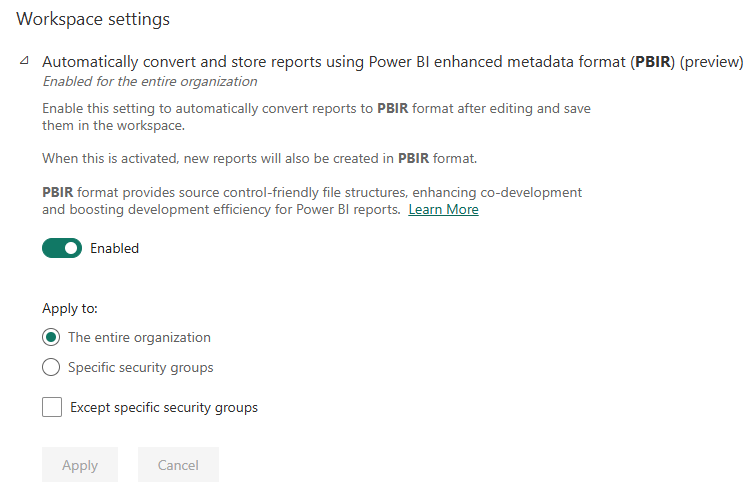Click the 'Enable this setting to automatically convert' paragraph
This screenshot has height=483, width=750.
[x=315, y=116]
